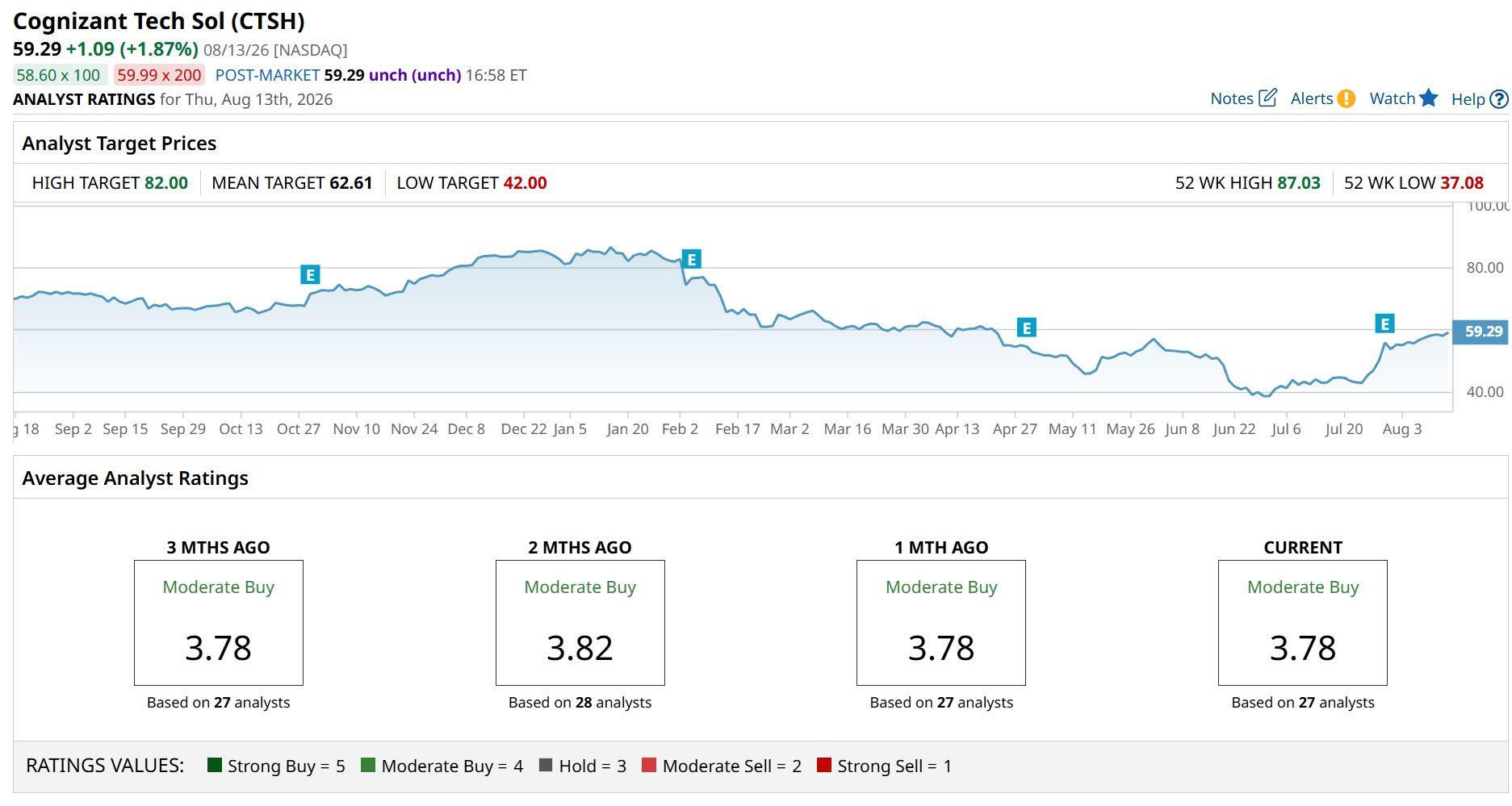Click the earnings E marker near Oct 27
This screenshot has height=806, width=1512.
click(310, 275)
